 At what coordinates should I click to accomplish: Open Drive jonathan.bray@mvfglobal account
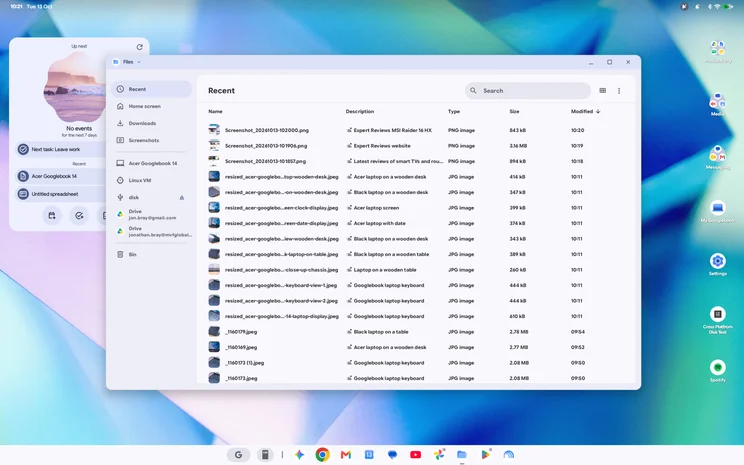pos(151,232)
